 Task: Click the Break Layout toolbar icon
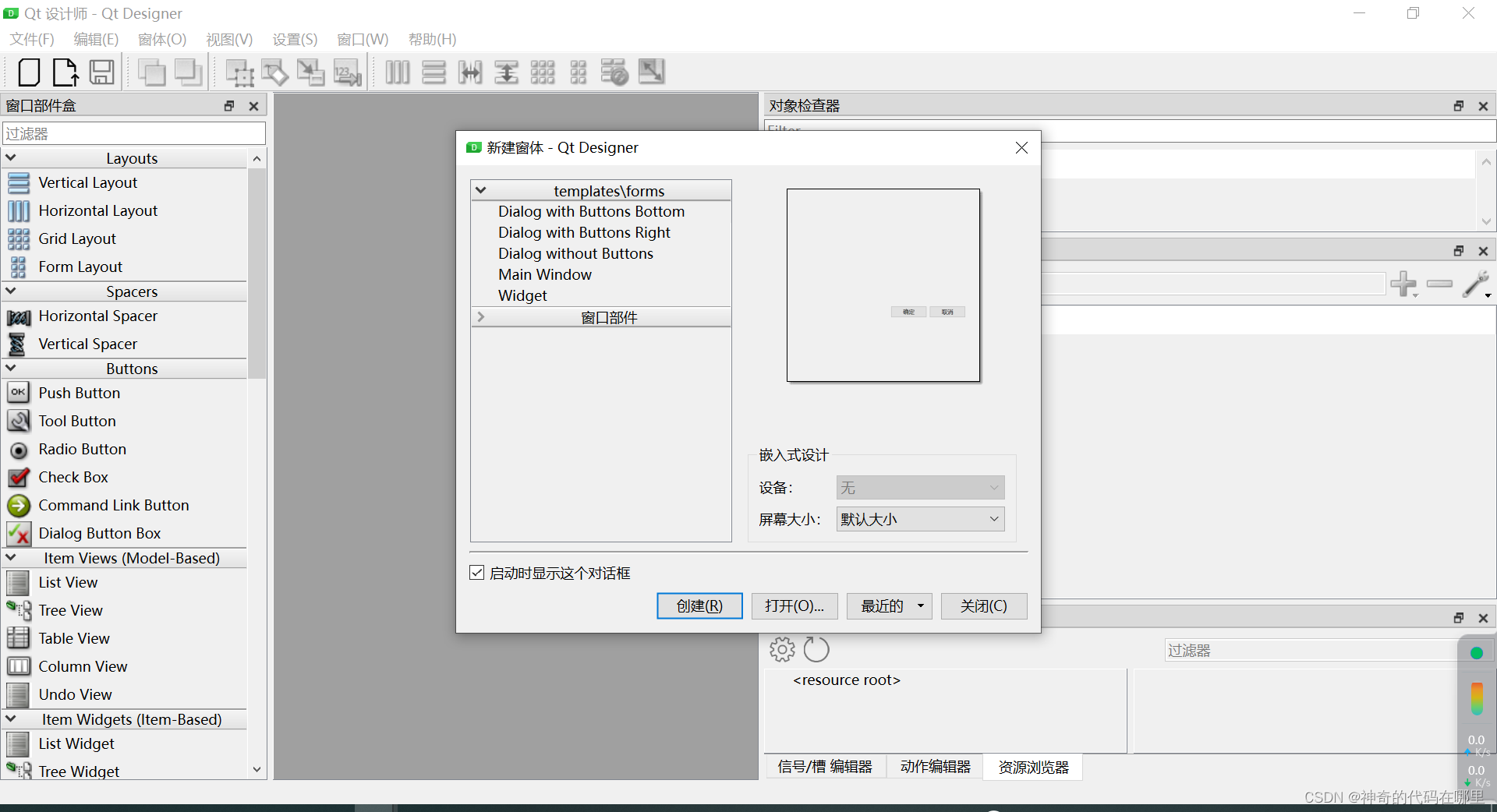(x=614, y=72)
